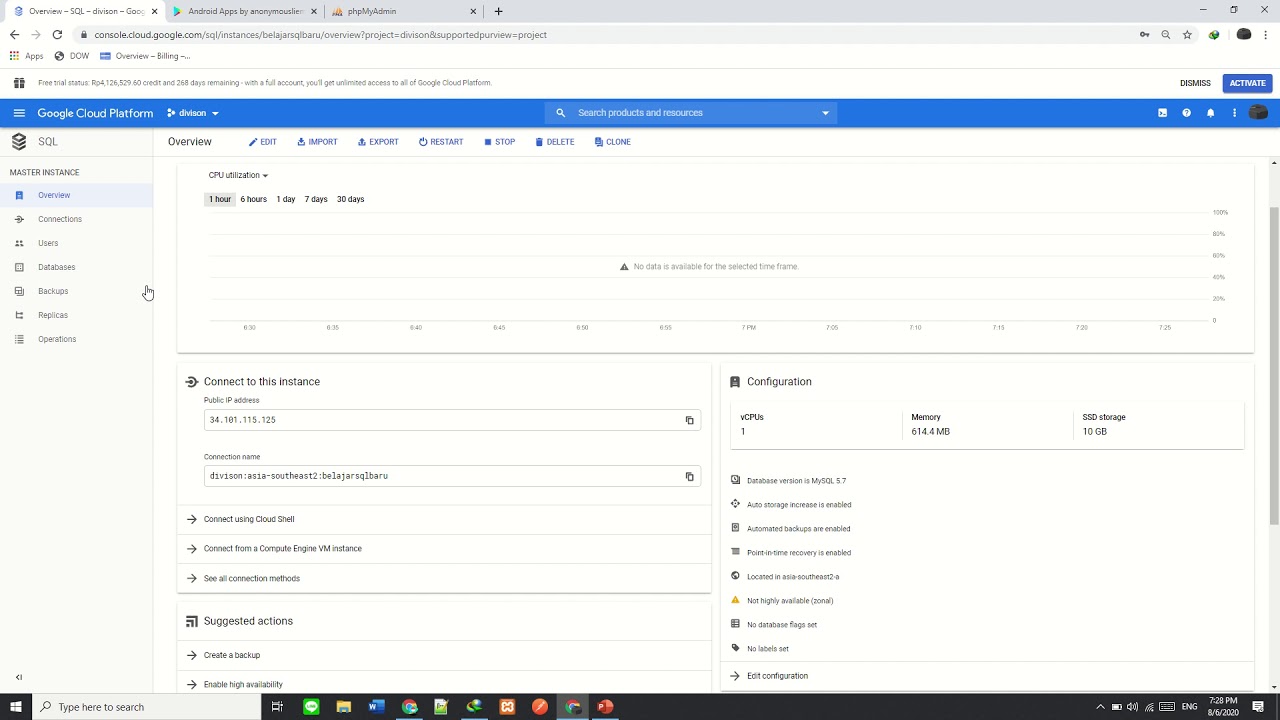The image size is (1280, 720).
Task: Open Task View on the taskbar
Action: pyautogui.click(x=277, y=707)
